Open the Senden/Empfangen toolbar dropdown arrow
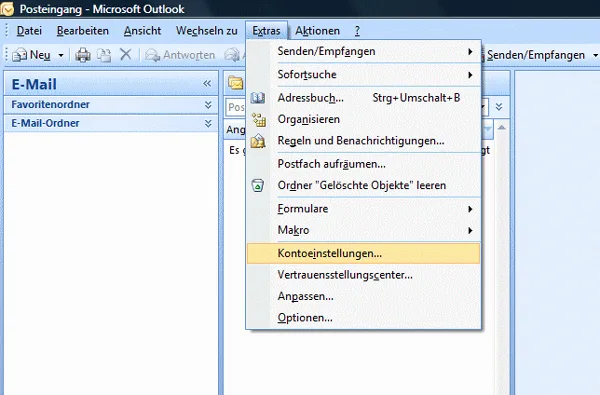This screenshot has height=395, width=600. point(595,55)
